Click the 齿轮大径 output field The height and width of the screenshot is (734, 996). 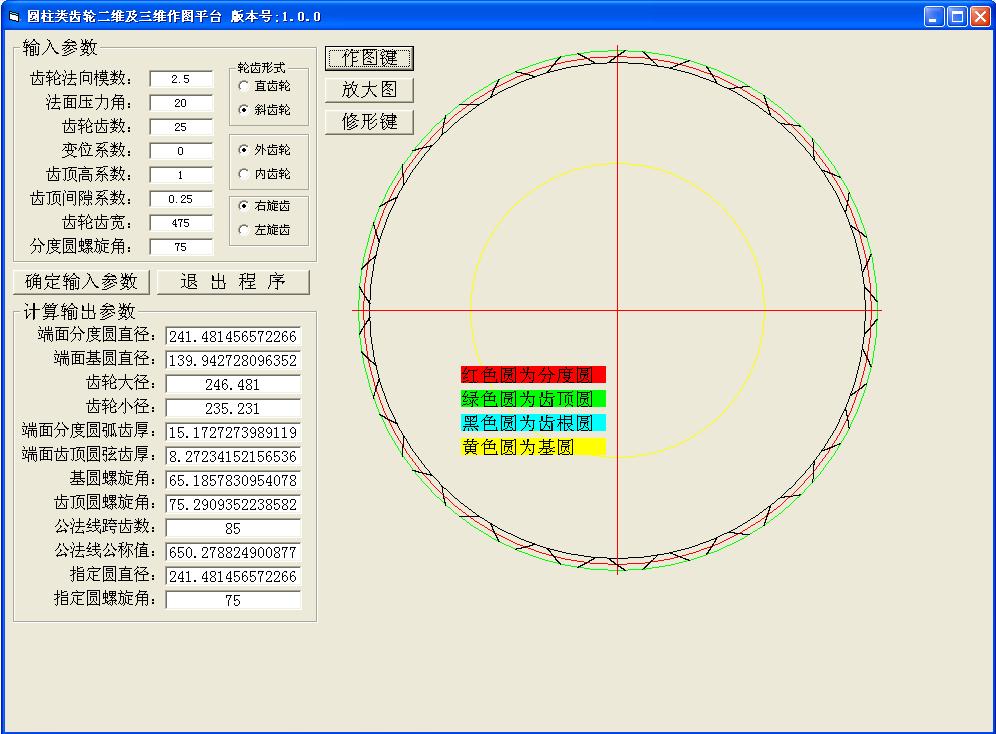(233, 385)
